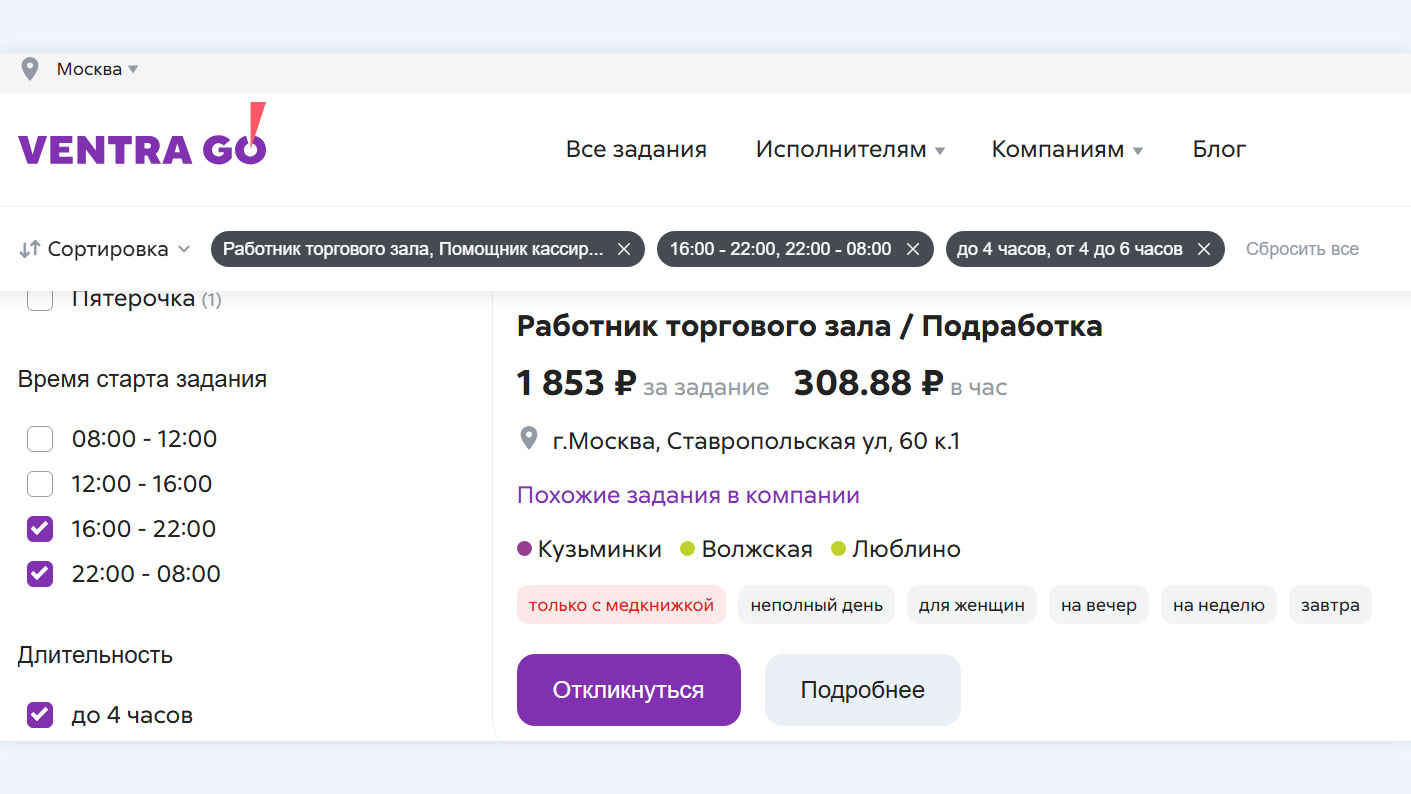This screenshot has width=1411, height=794.
Task: Uncheck the до 4 часов duration
Action: point(40,715)
